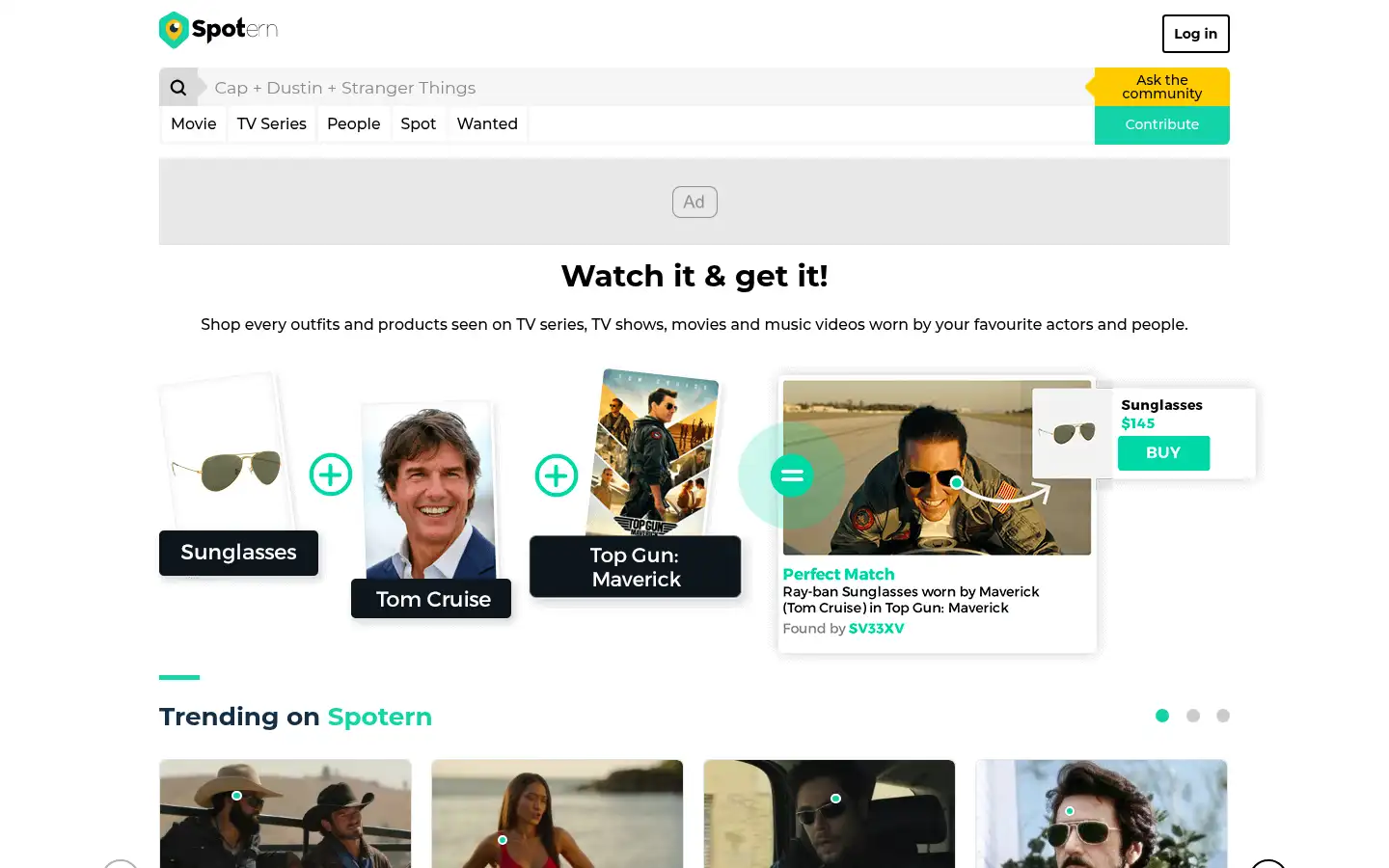Click the spot marker on Maverick's sunglasses
This screenshot has height=868, width=1389.
tap(957, 482)
